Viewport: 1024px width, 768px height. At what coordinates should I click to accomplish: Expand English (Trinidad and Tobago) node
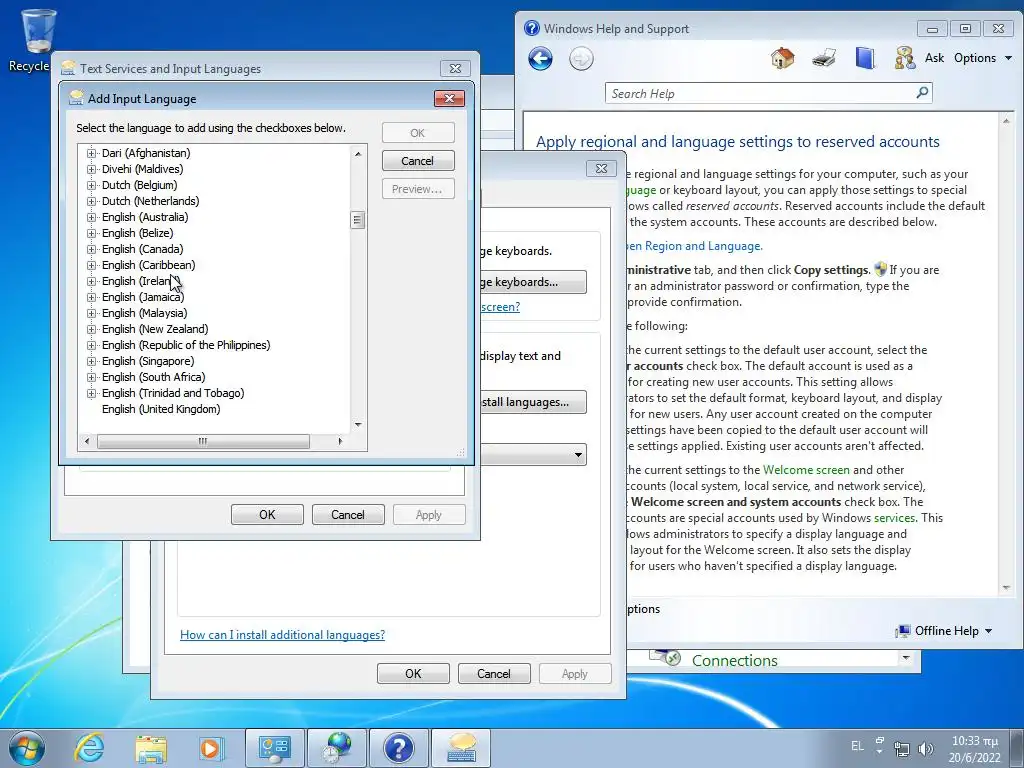pyautogui.click(x=91, y=393)
